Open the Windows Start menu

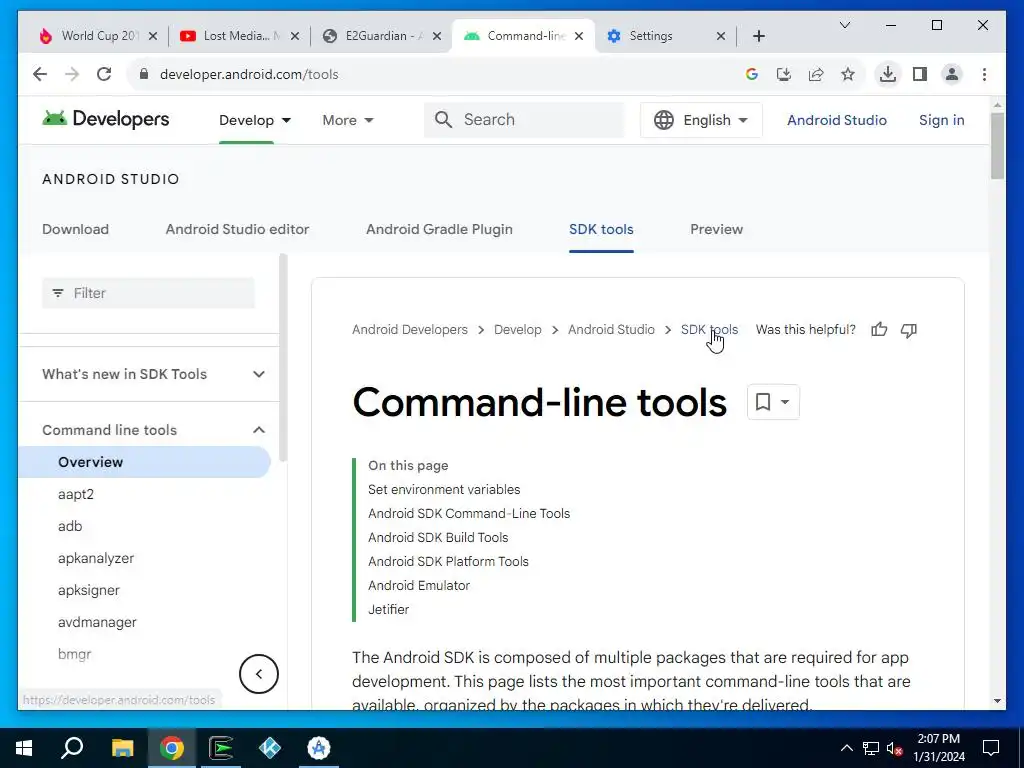(24, 748)
